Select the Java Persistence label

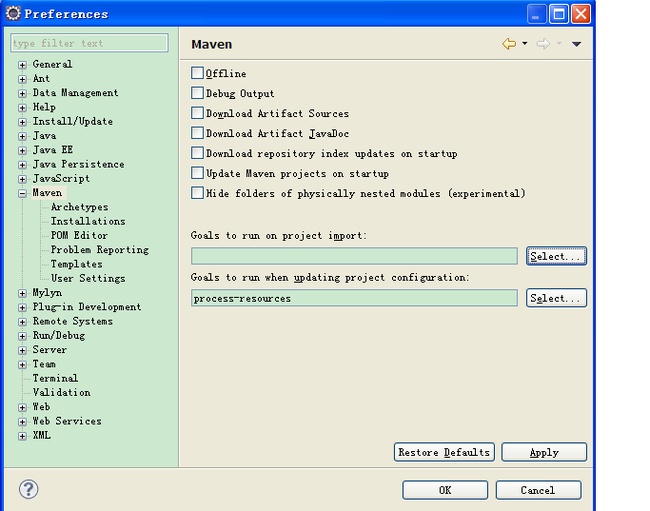coord(78,164)
